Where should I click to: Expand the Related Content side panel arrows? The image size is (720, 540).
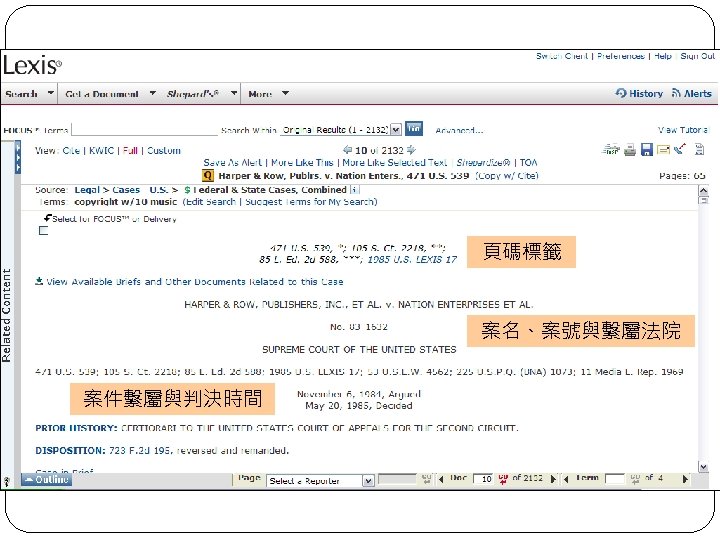pos(18,158)
